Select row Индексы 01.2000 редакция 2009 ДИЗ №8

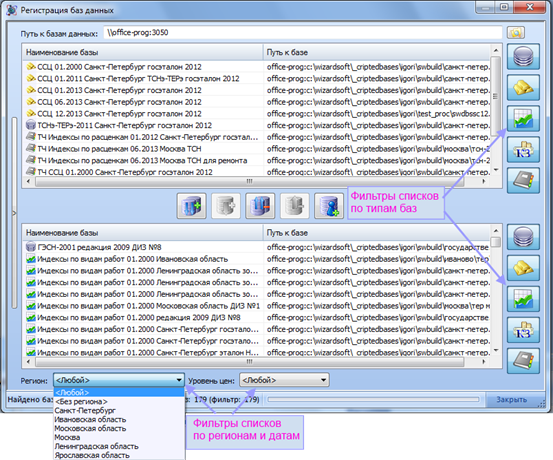(x=256, y=317)
